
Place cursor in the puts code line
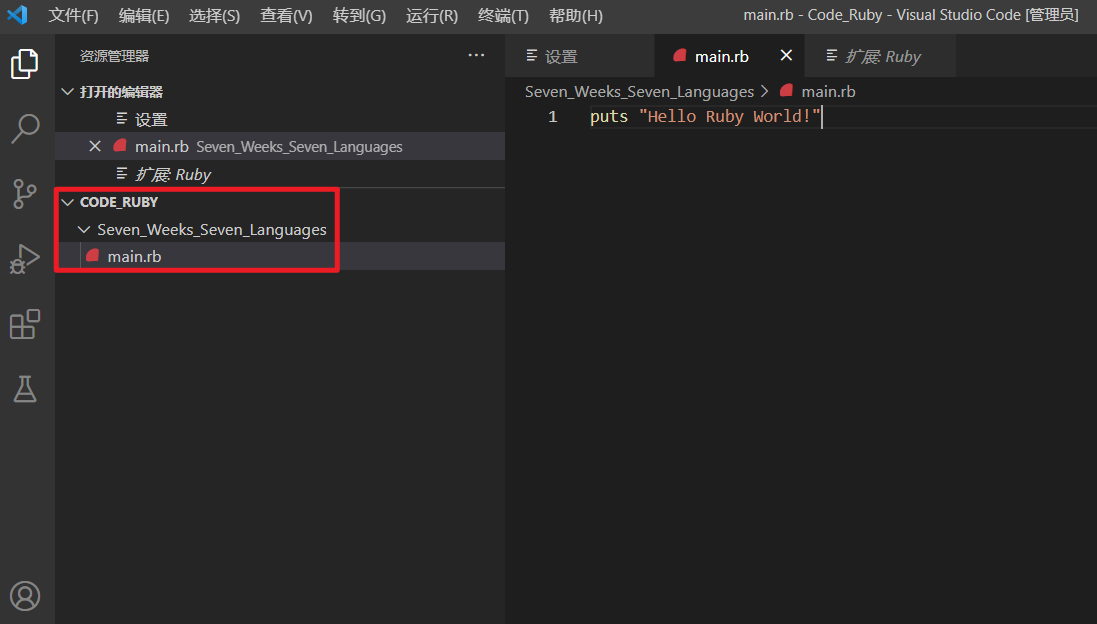pyautogui.click(x=705, y=117)
